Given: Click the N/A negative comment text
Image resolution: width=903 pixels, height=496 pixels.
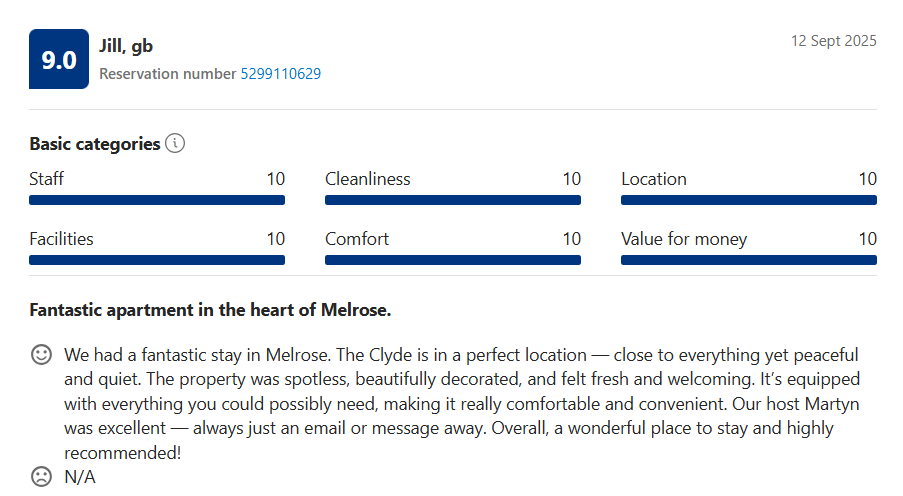Looking at the screenshot, I should 80,477.
